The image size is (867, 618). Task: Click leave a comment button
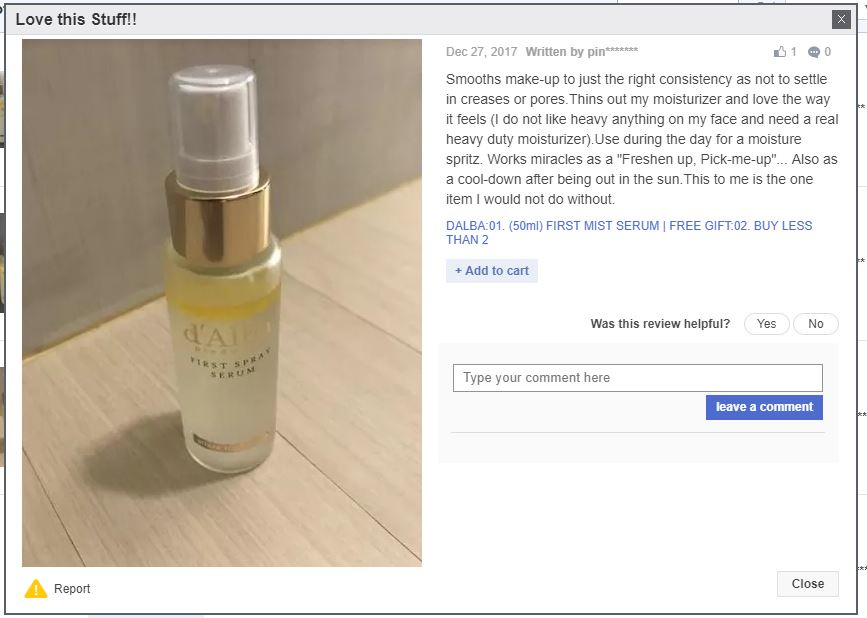764,407
